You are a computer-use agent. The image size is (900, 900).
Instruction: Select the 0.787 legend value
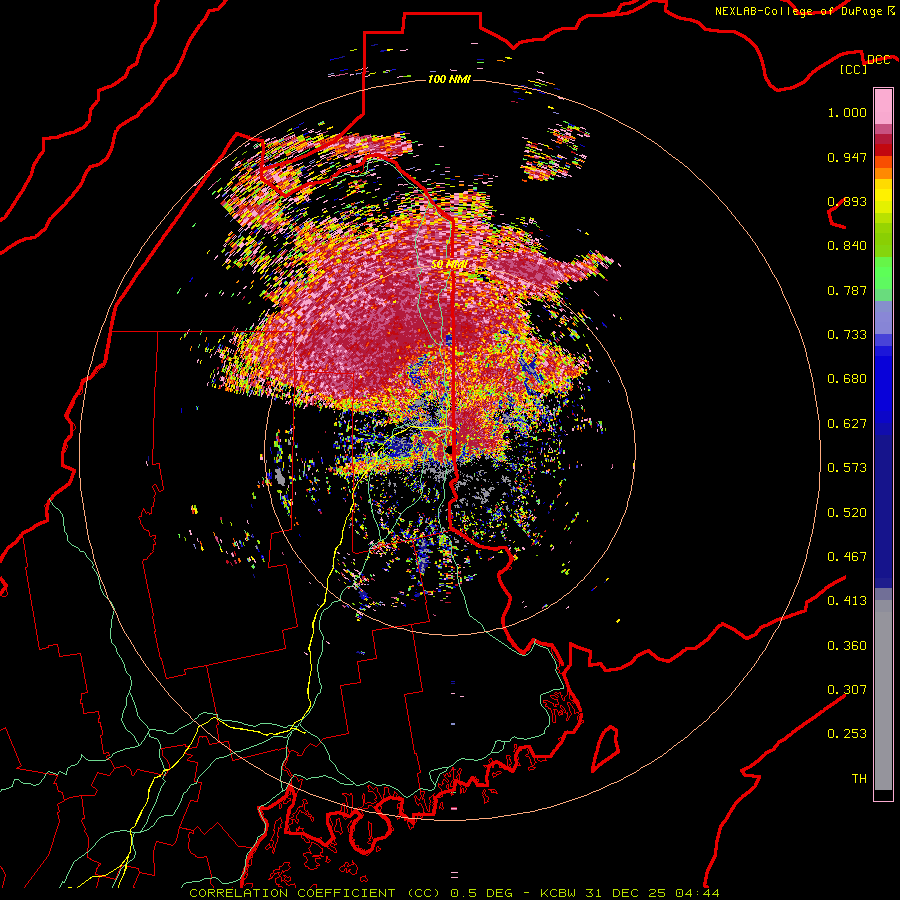847,290
